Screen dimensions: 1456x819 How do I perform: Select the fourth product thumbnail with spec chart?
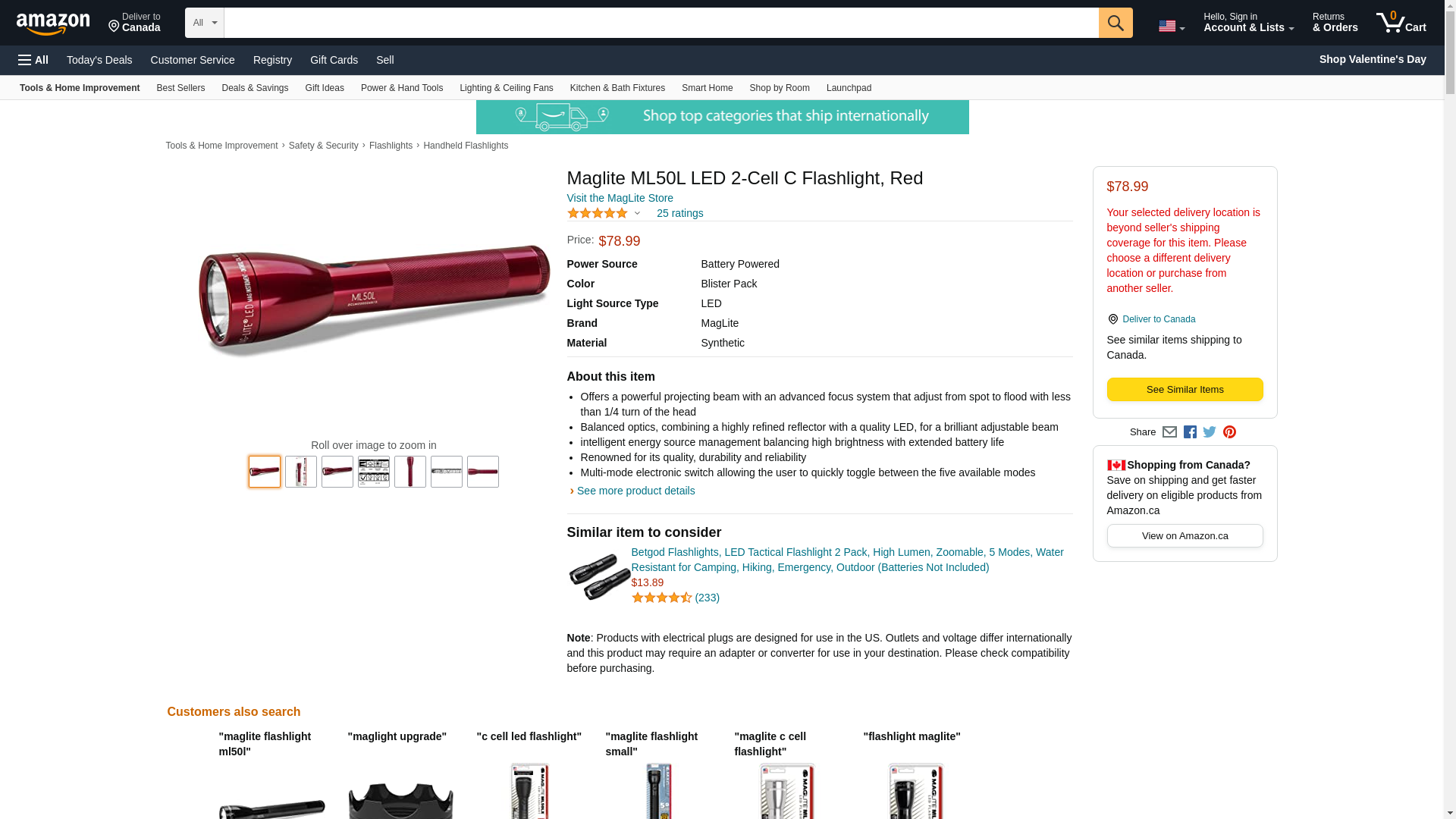coord(374,472)
